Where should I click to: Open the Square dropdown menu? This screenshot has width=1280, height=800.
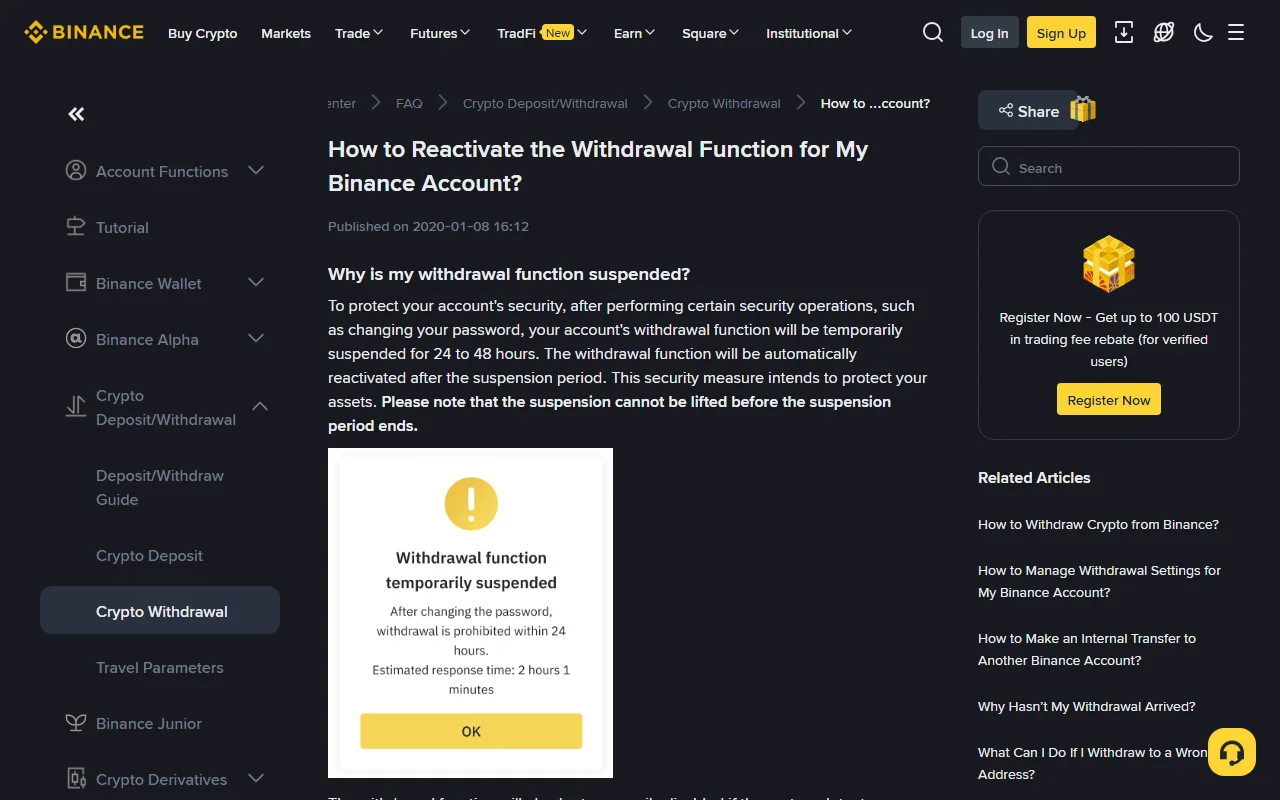(x=711, y=33)
